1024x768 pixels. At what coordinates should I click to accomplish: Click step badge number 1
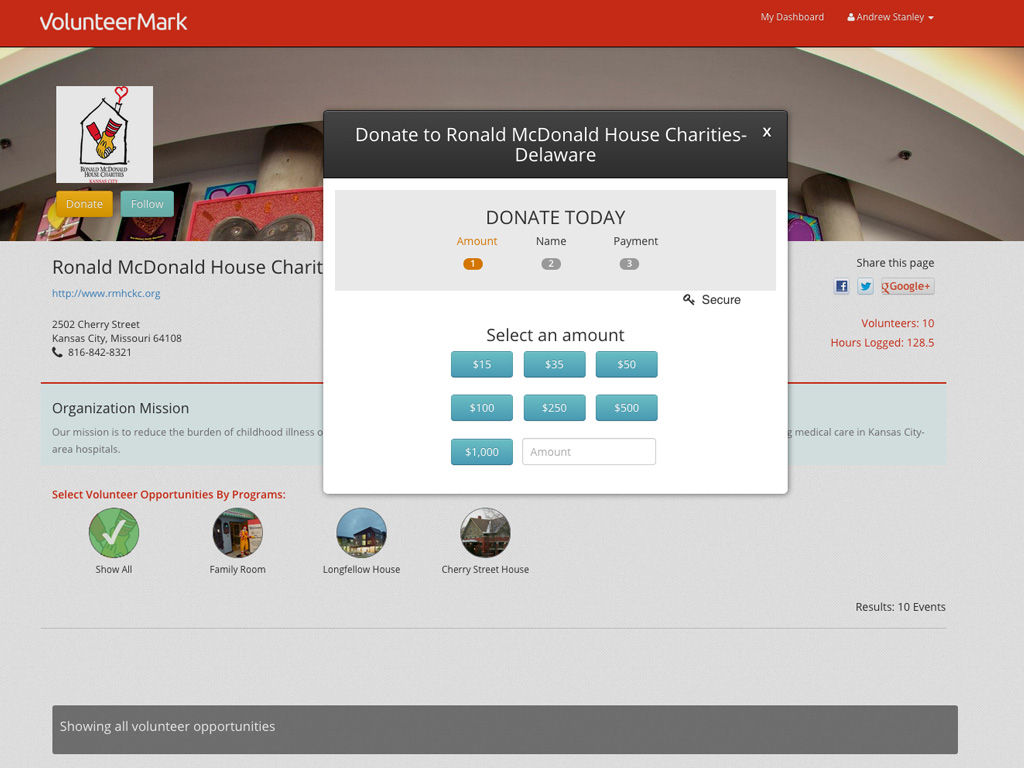pyautogui.click(x=473, y=264)
